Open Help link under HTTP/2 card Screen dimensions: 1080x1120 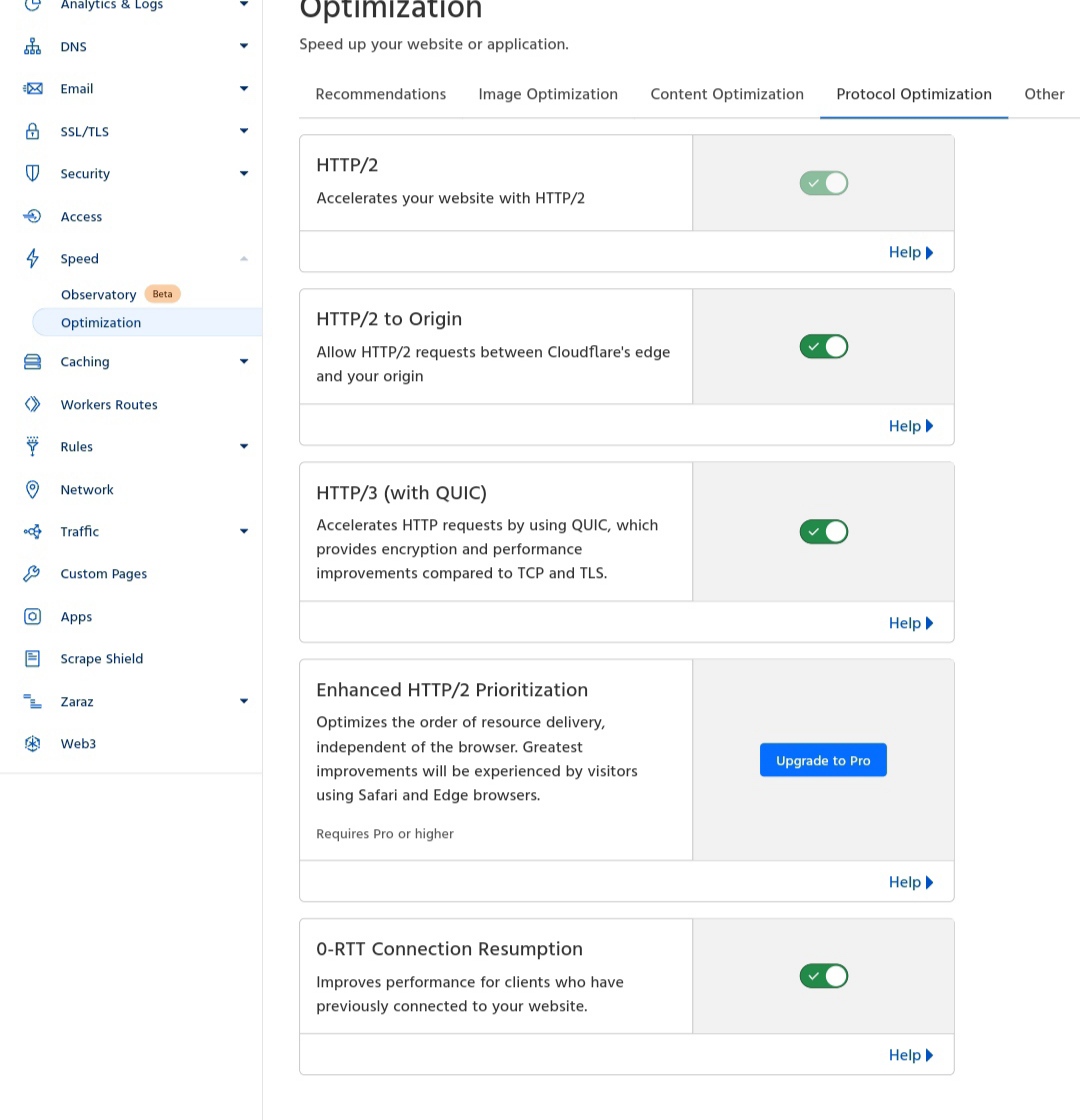click(x=911, y=252)
